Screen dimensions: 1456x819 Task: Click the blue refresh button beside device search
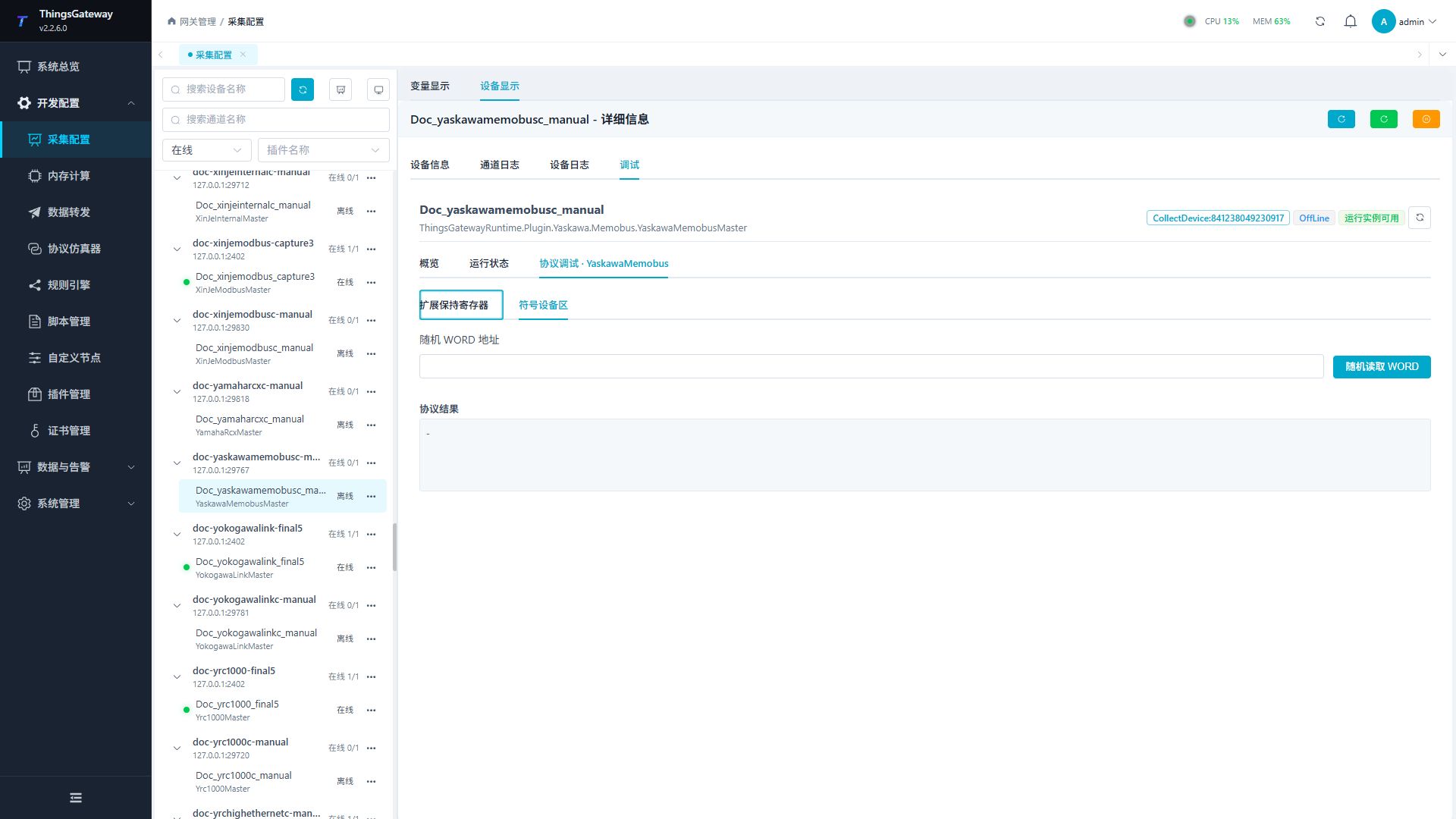(x=303, y=89)
